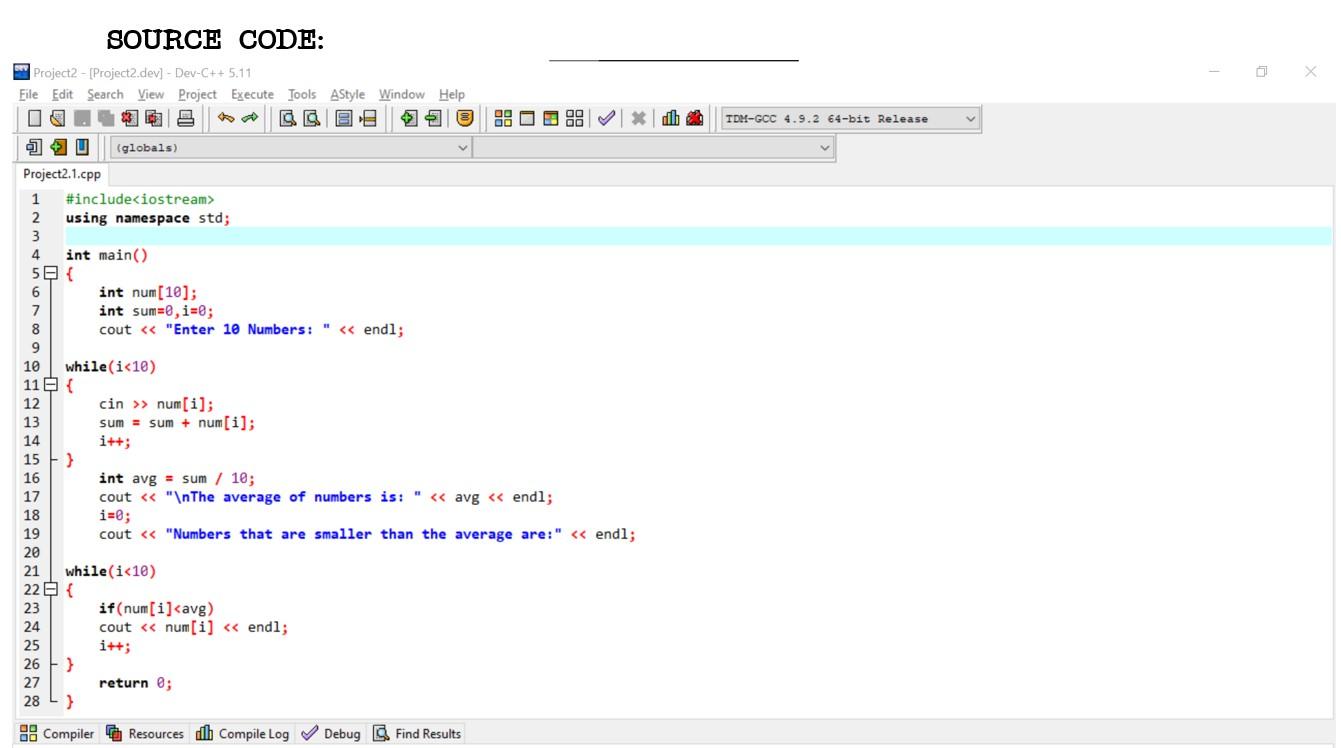Open the Edit menu
The image size is (1341, 748).
[x=63, y=95]
